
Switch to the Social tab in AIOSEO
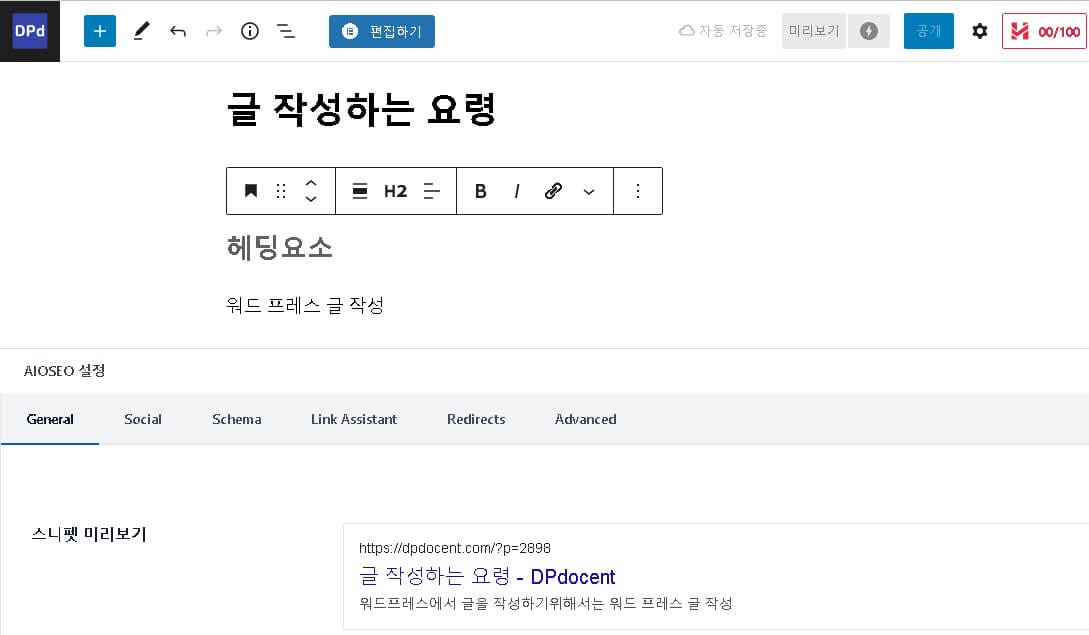coord(142,419)
